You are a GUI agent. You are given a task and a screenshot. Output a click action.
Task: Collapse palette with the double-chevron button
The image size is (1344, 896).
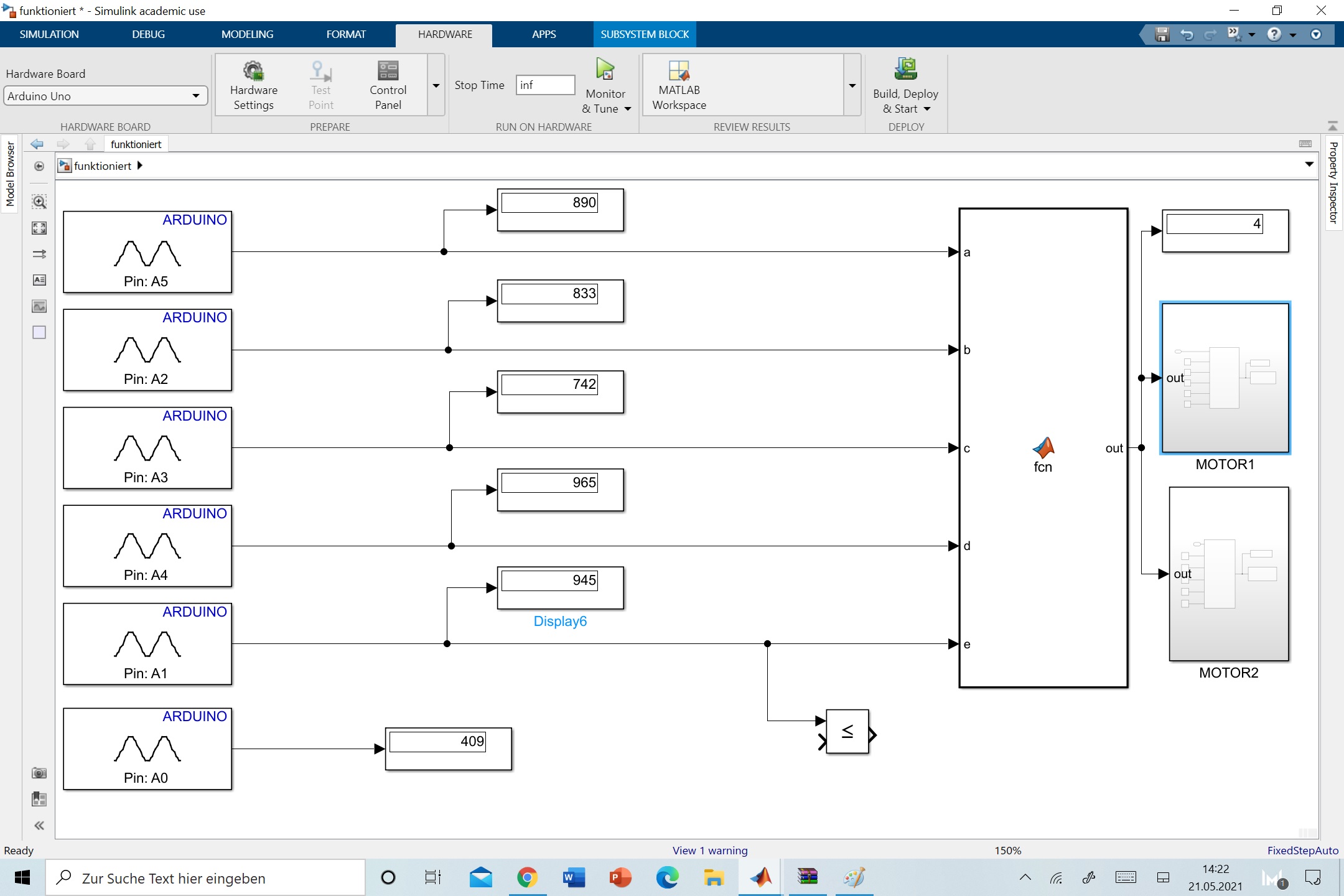pyautogui.click(x=39, y=826)
